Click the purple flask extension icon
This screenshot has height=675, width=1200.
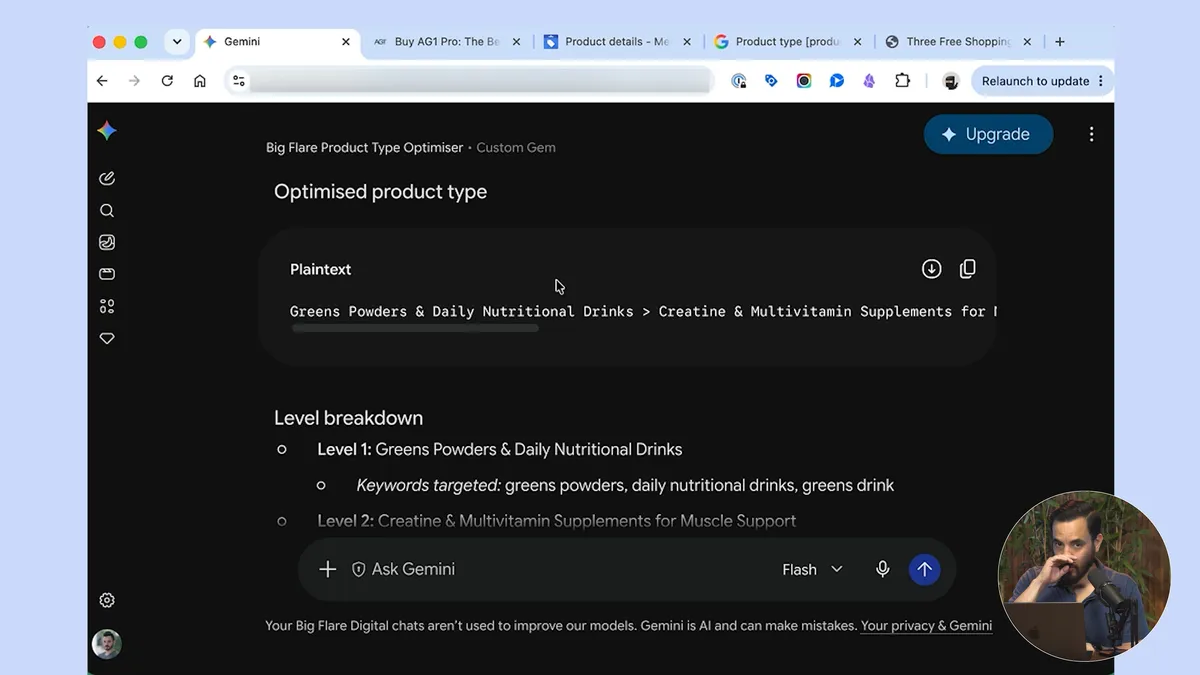(869, 81)
